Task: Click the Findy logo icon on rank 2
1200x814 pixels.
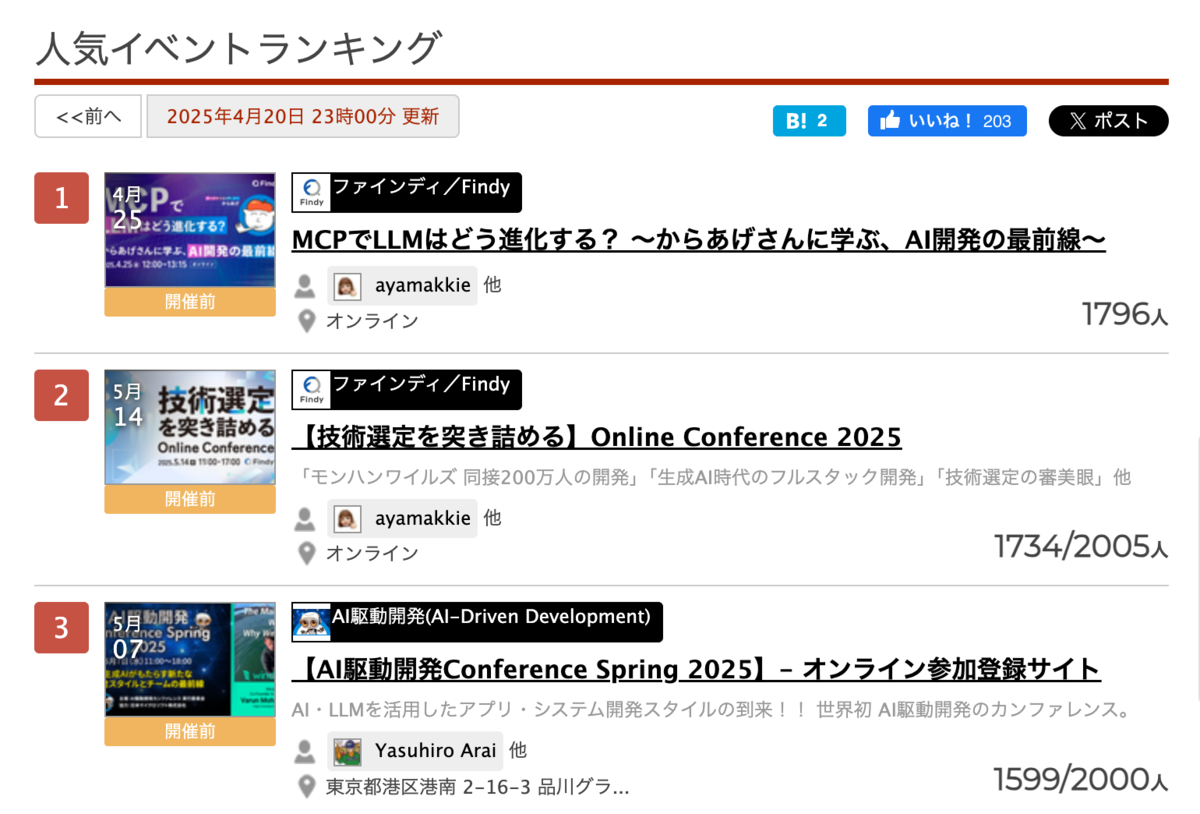Action: click(x=311, y=389)
